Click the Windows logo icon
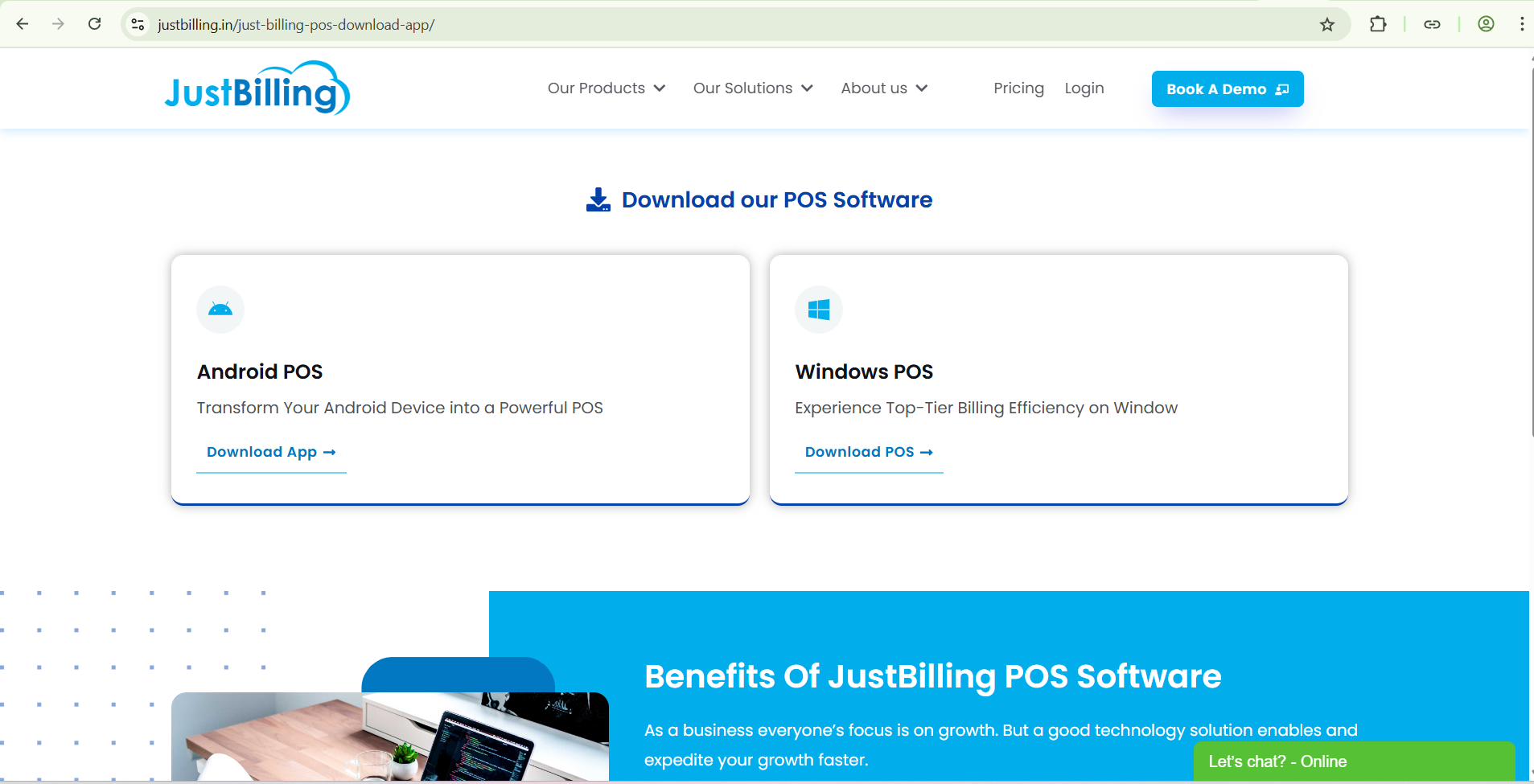This screenshot has width=1534, height=784. click(x=819, y=310)
